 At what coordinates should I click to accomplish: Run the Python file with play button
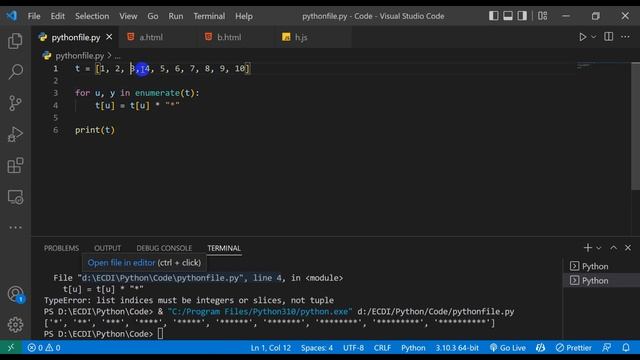pos(582,37)
